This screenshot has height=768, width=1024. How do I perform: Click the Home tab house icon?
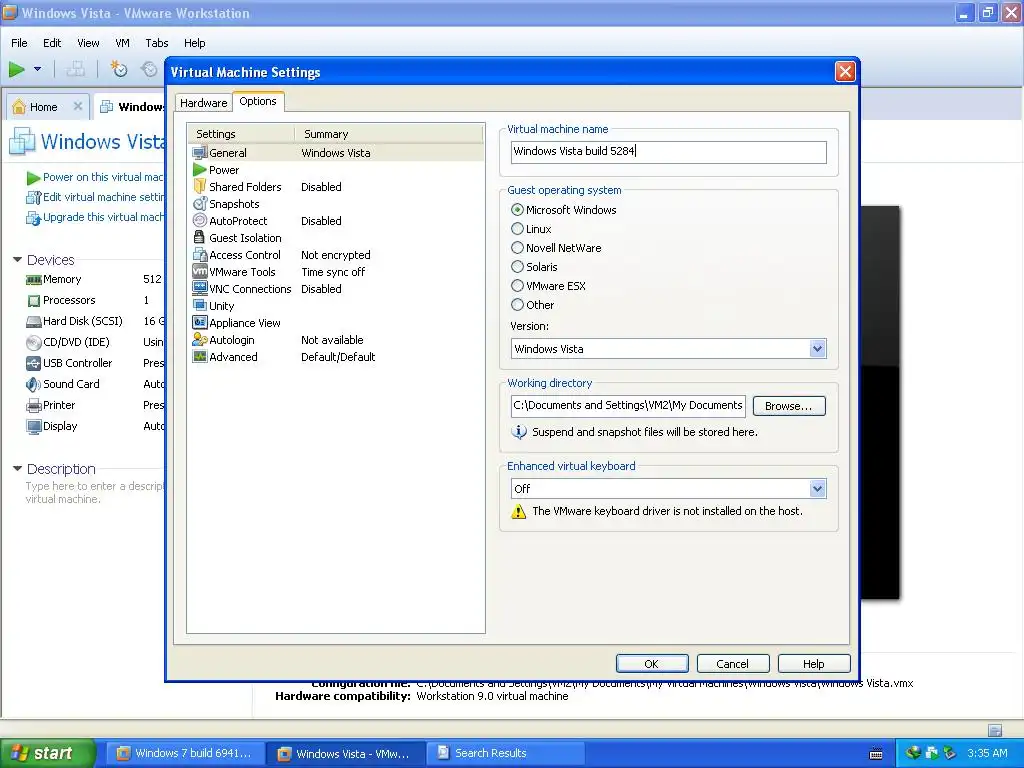[x=20, y=106]
